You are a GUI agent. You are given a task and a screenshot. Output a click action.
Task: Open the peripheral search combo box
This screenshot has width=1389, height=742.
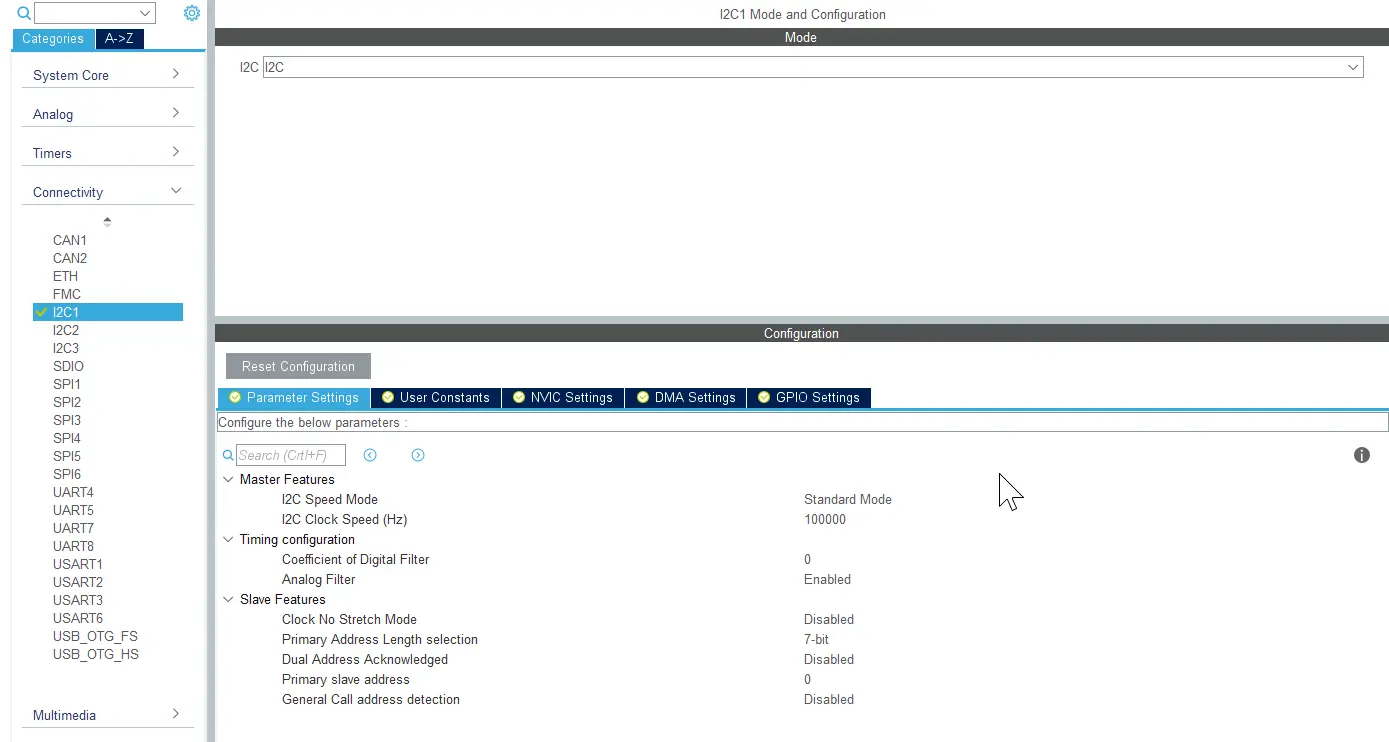95,13
